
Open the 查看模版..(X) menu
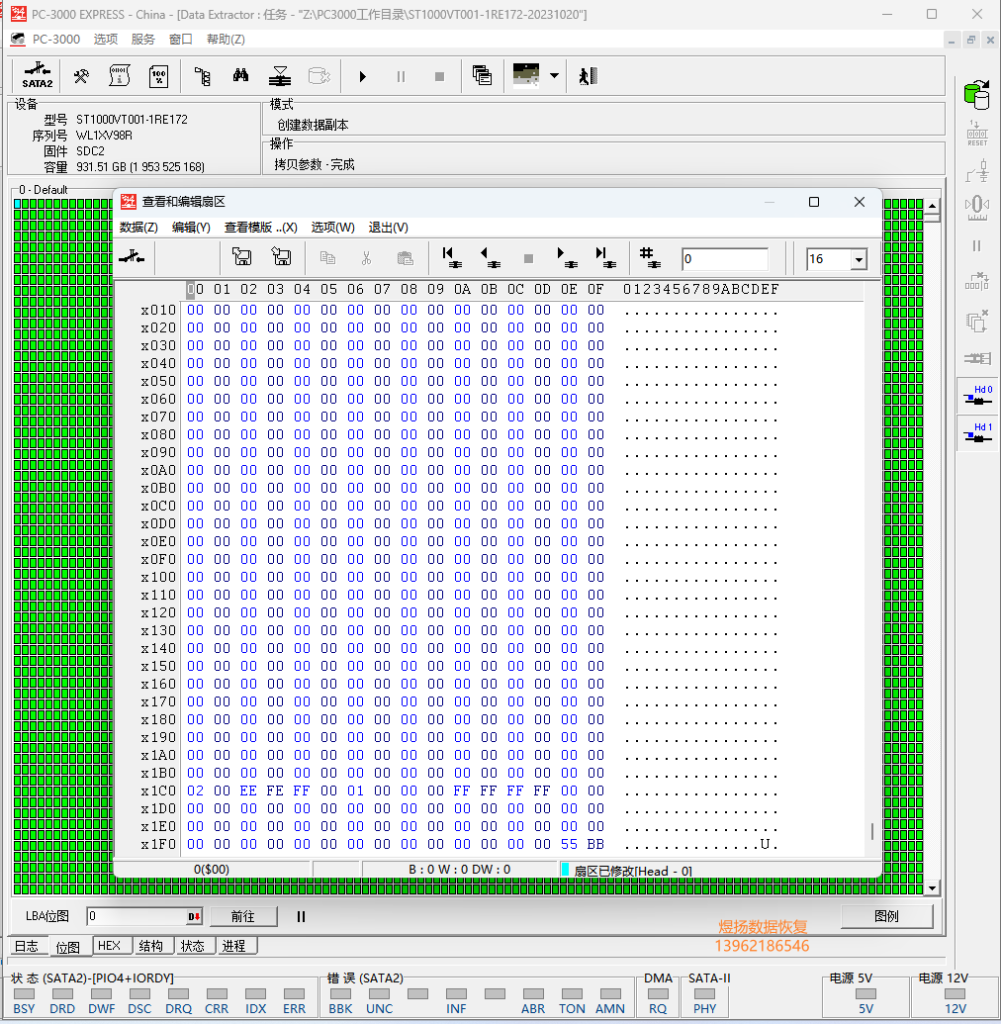(x=261, y=227)
